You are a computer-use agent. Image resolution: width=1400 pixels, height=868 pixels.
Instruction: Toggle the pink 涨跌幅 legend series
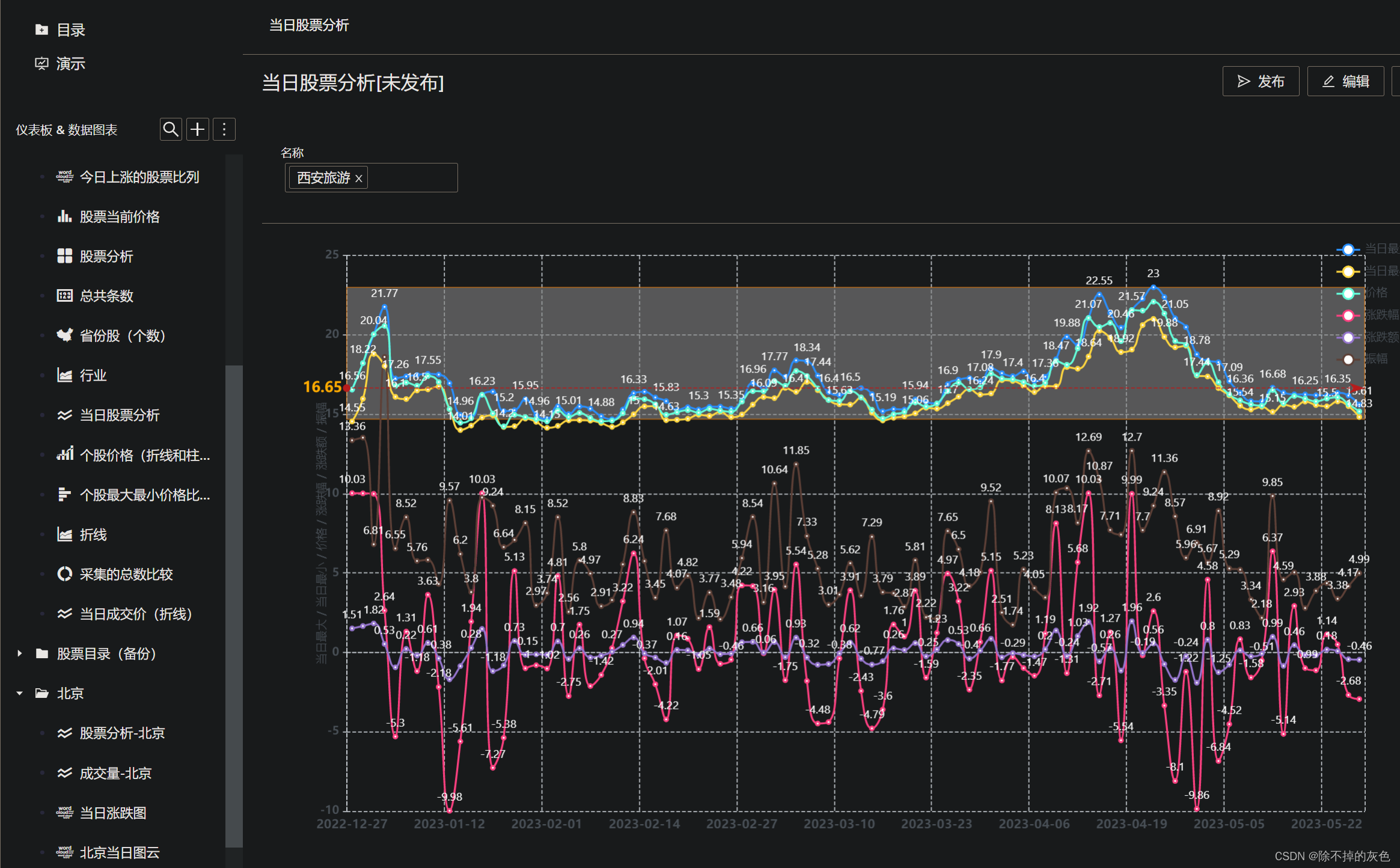1348,316
